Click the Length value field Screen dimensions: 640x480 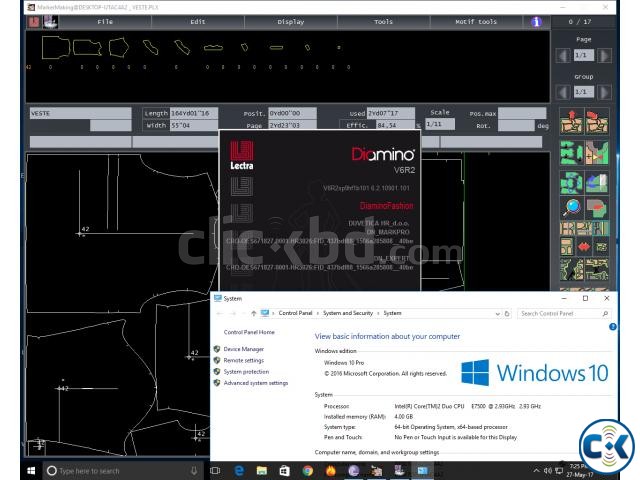[x=194, y=113]
